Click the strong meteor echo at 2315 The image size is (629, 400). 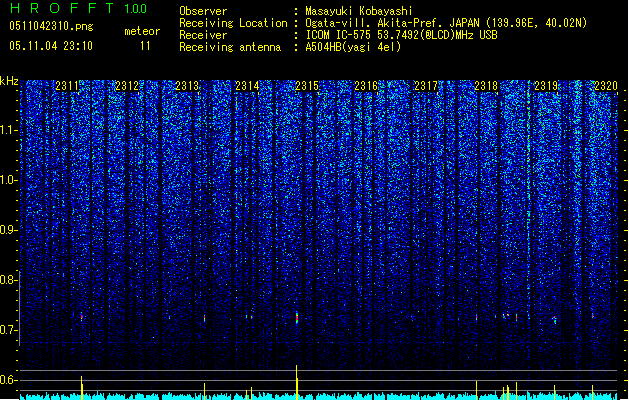[x=297, y=317]
